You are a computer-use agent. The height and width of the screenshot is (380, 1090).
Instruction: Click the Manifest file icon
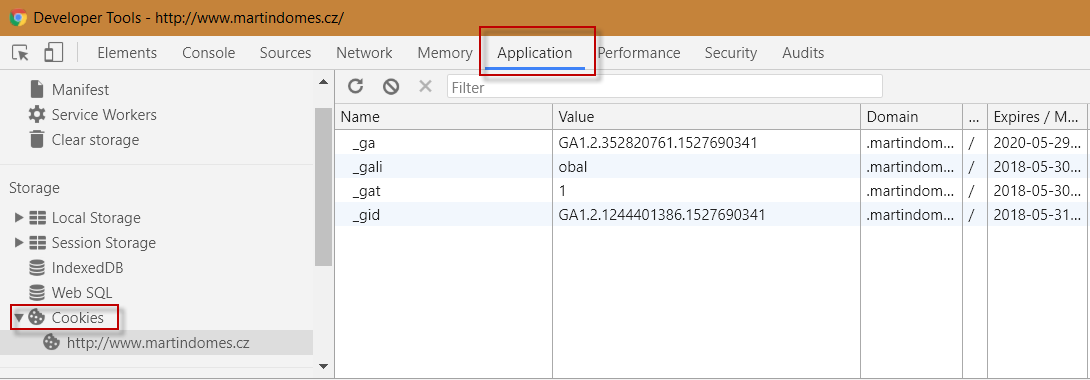[x=38, y=90]
